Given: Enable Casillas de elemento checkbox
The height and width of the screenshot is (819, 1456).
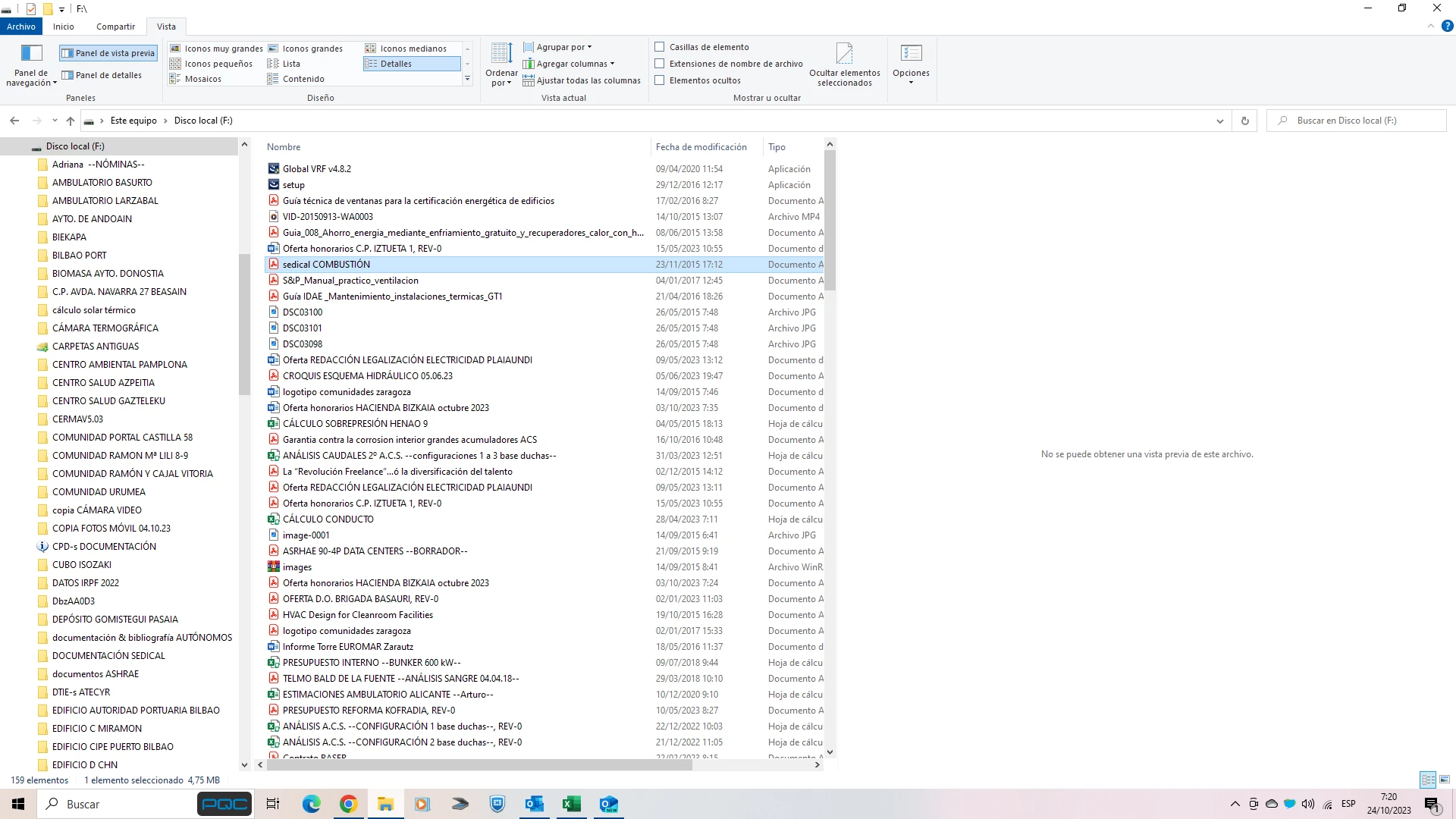Looking at the screenshot, I should (x=660, y=47).
